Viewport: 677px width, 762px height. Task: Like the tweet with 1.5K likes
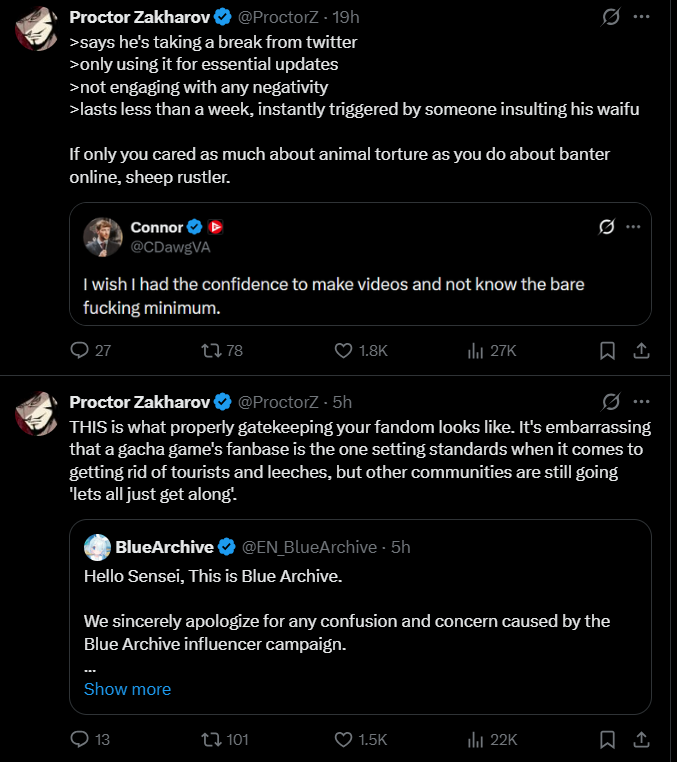(x=344, y=740)
